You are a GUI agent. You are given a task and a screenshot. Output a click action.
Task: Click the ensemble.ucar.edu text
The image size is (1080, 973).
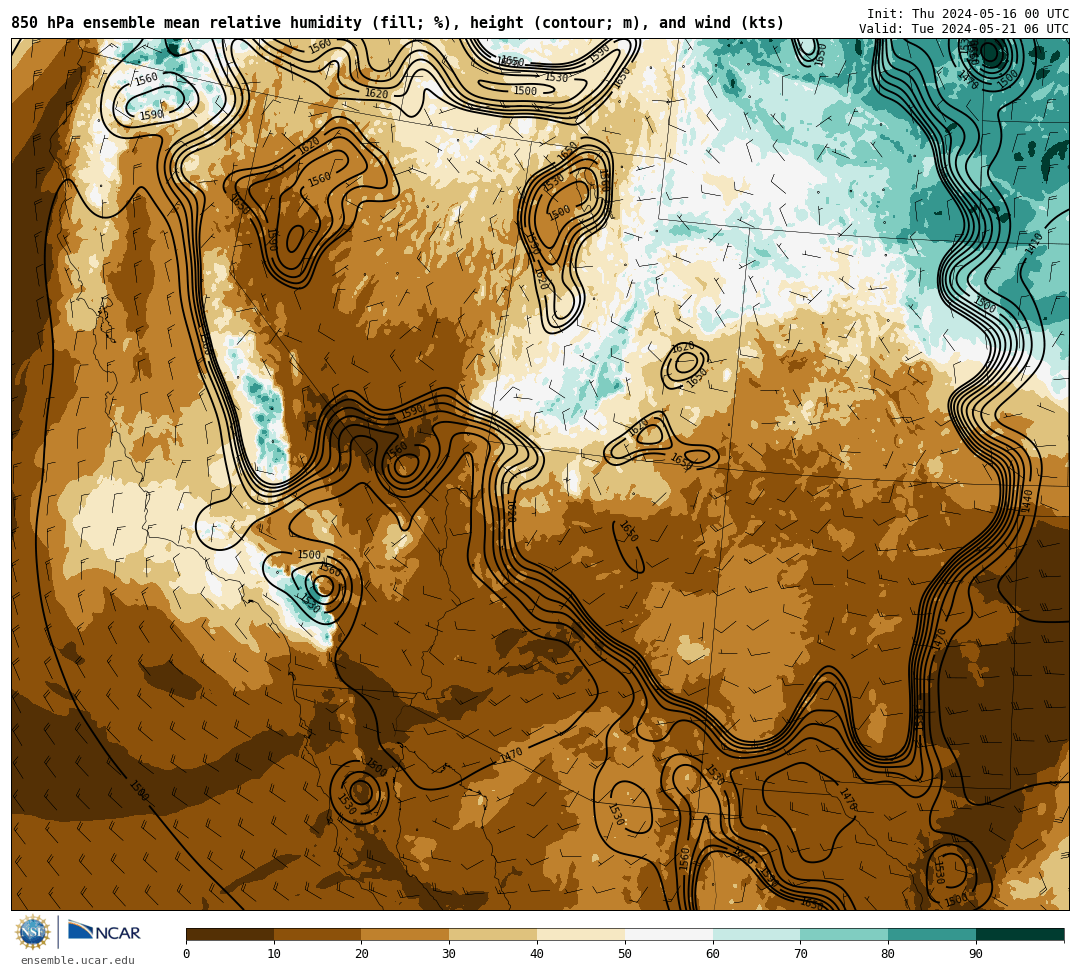coord(78,960)
